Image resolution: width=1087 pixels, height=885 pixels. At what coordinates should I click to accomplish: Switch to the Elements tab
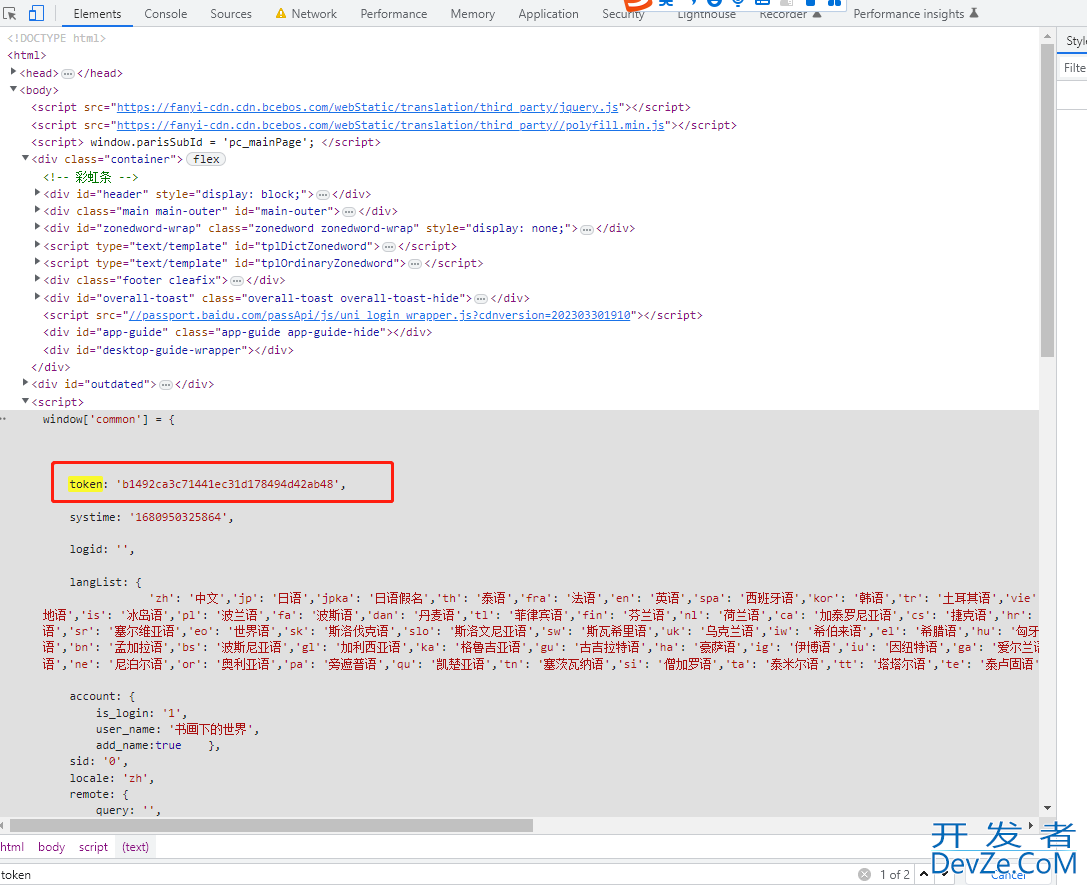point(97,14)
